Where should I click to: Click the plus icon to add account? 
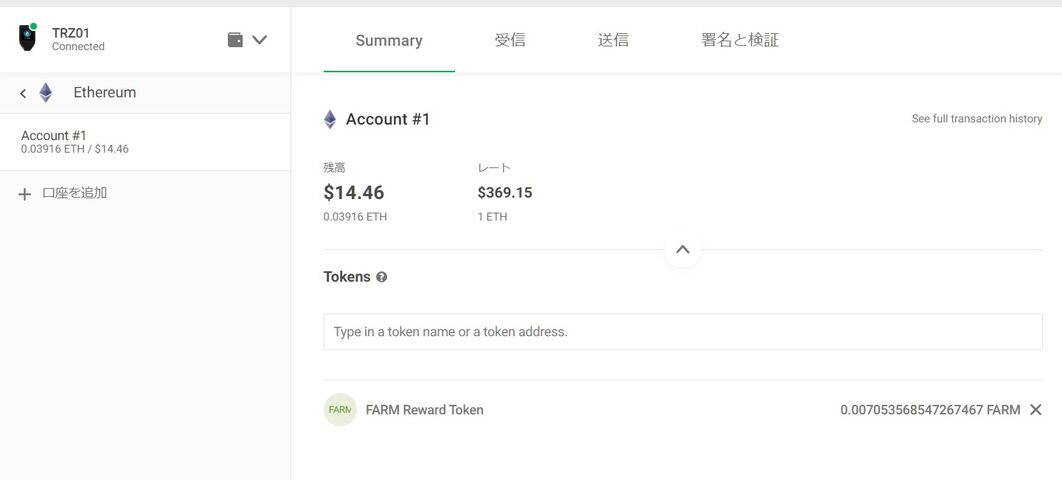[24, 194]
